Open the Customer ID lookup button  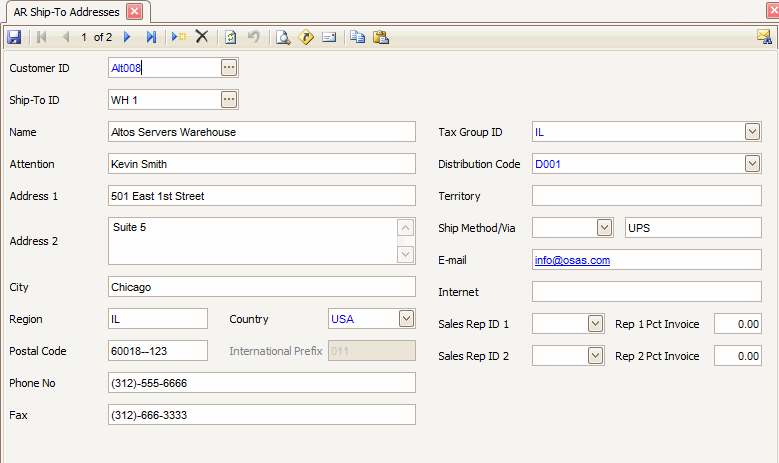click(x=229, y=68)
